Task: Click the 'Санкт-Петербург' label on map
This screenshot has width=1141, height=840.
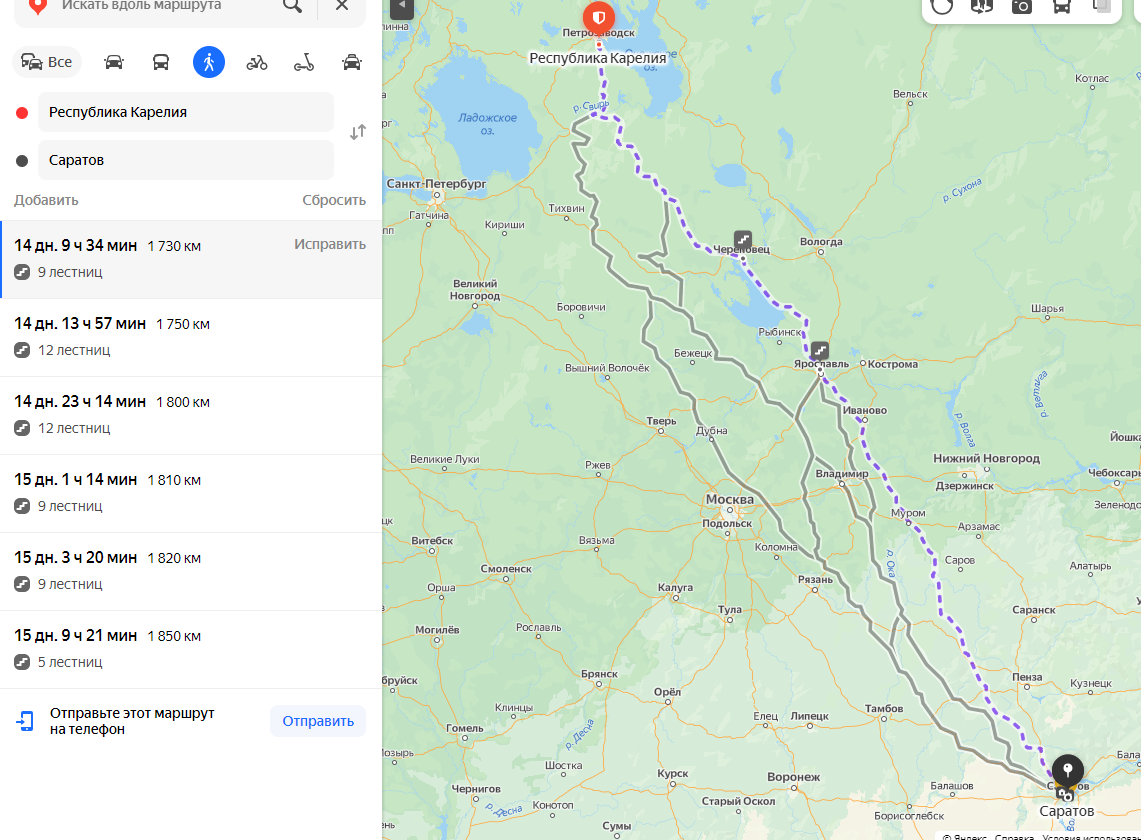Action: (436, 183)
